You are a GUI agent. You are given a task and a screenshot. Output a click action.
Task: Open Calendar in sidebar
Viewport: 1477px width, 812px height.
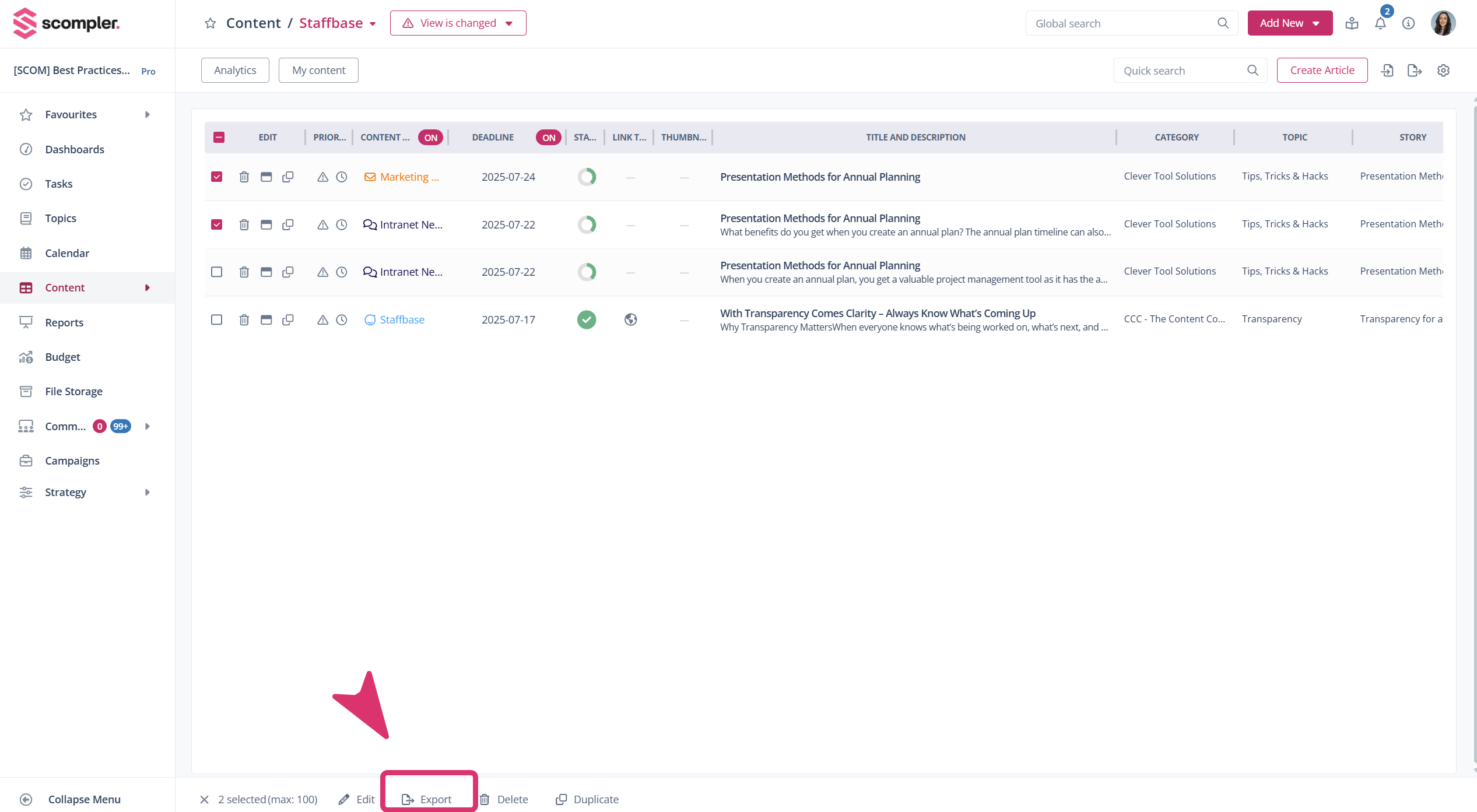pyautogui.click(x=67, y=253)
